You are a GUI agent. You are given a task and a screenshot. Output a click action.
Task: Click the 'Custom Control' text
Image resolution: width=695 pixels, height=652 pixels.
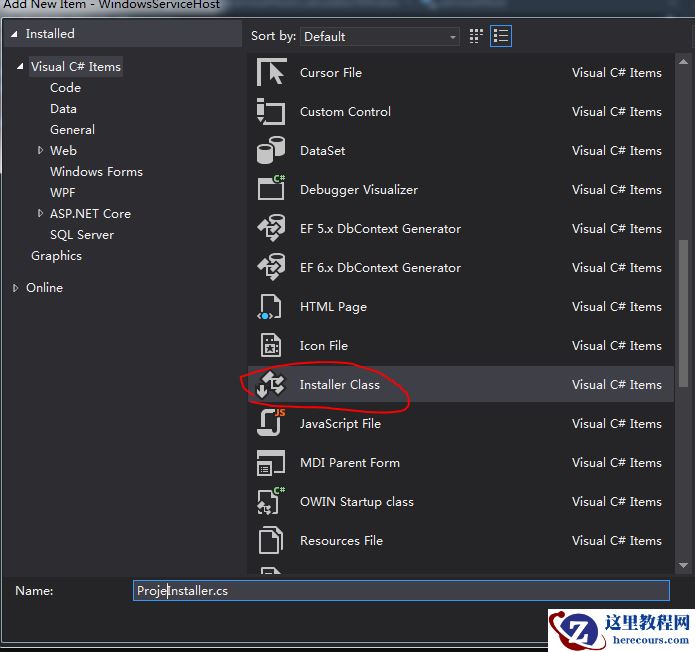345,111
